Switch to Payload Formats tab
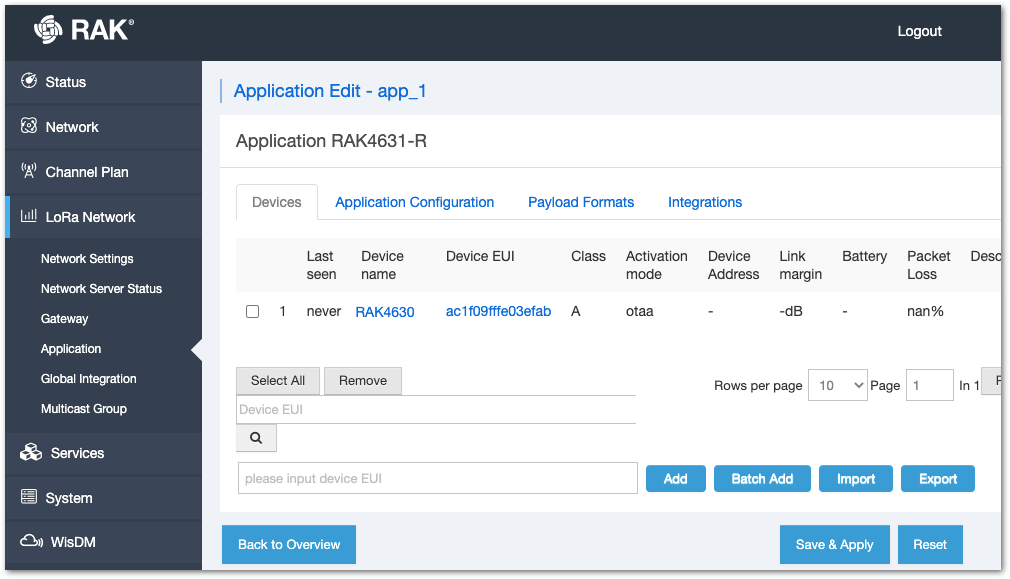The image size is (1010, 579). (x=581, y=202)
